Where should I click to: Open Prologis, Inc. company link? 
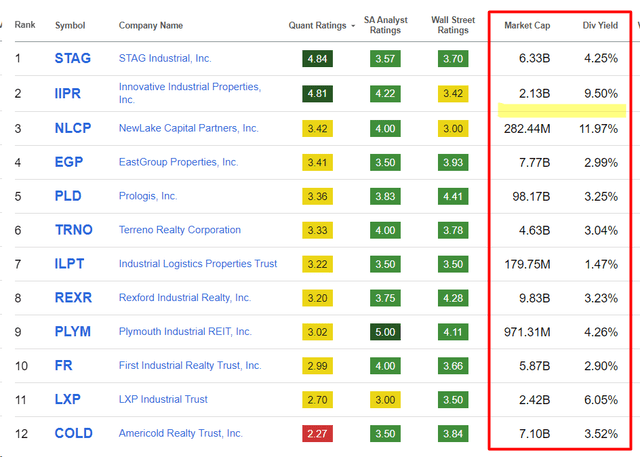(148, 196)
